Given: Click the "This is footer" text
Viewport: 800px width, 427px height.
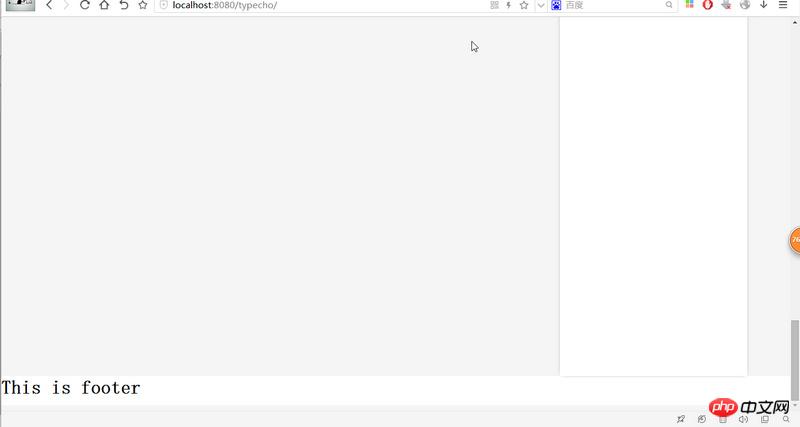Looking at the screenshot, I should pos(71,388).
